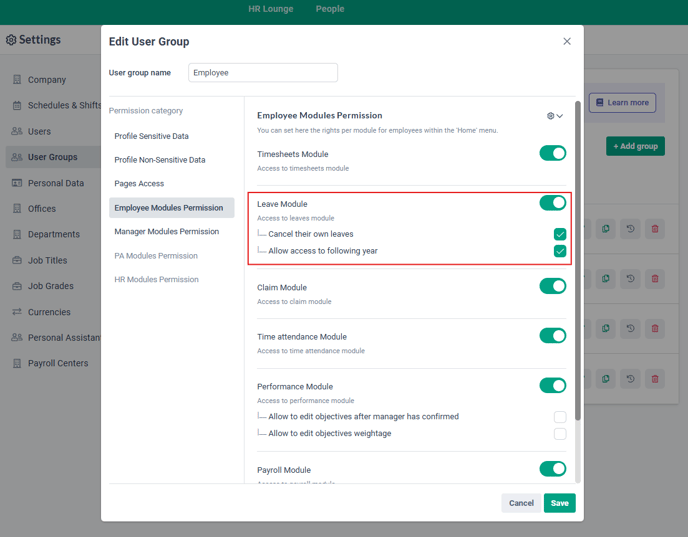Image resolution: width=688 pixels, height=537 pixels.
Task: Uncheck Allow access to following year
Action: point(560,251)
